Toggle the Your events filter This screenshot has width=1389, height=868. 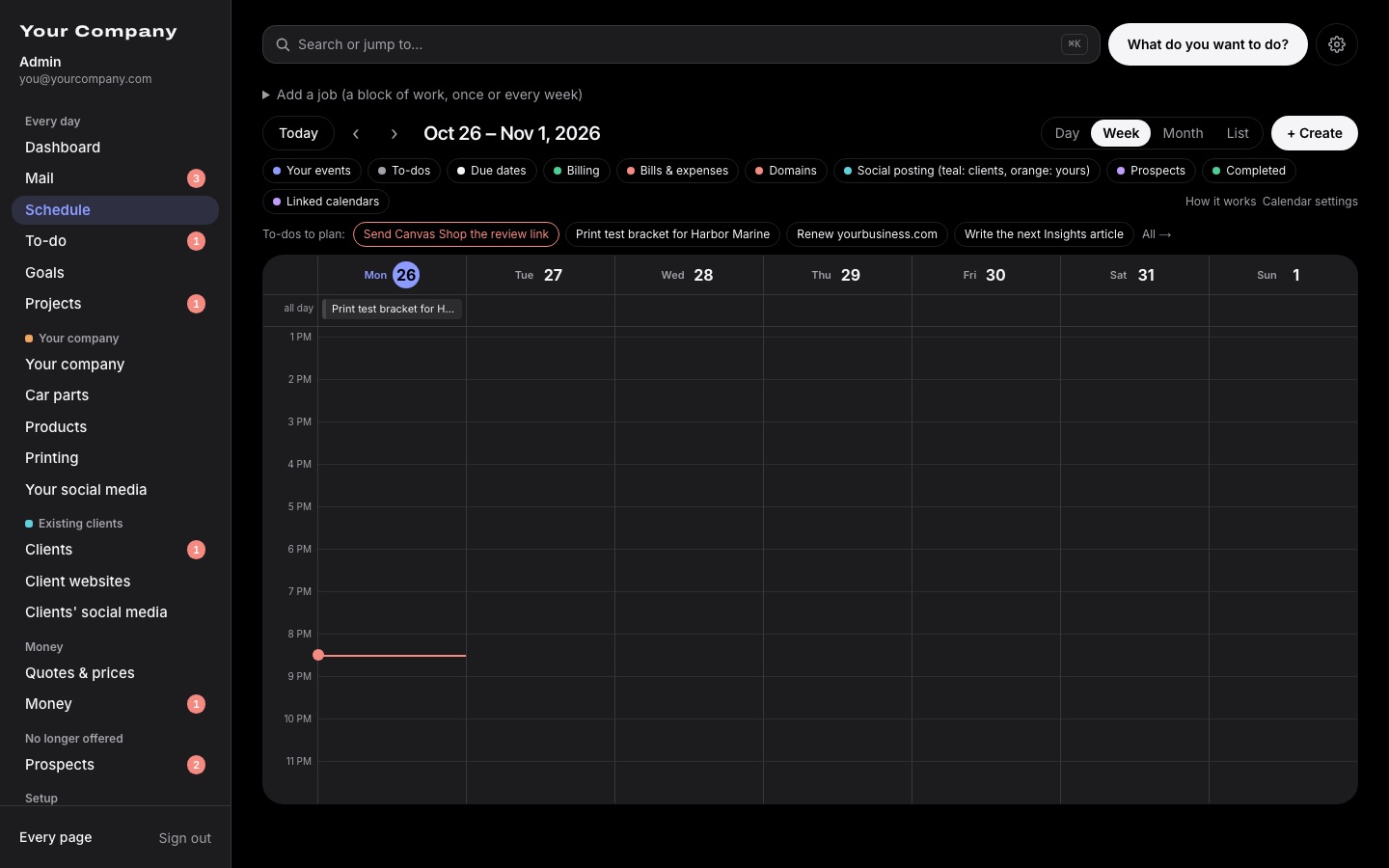(x=312, y=171)
